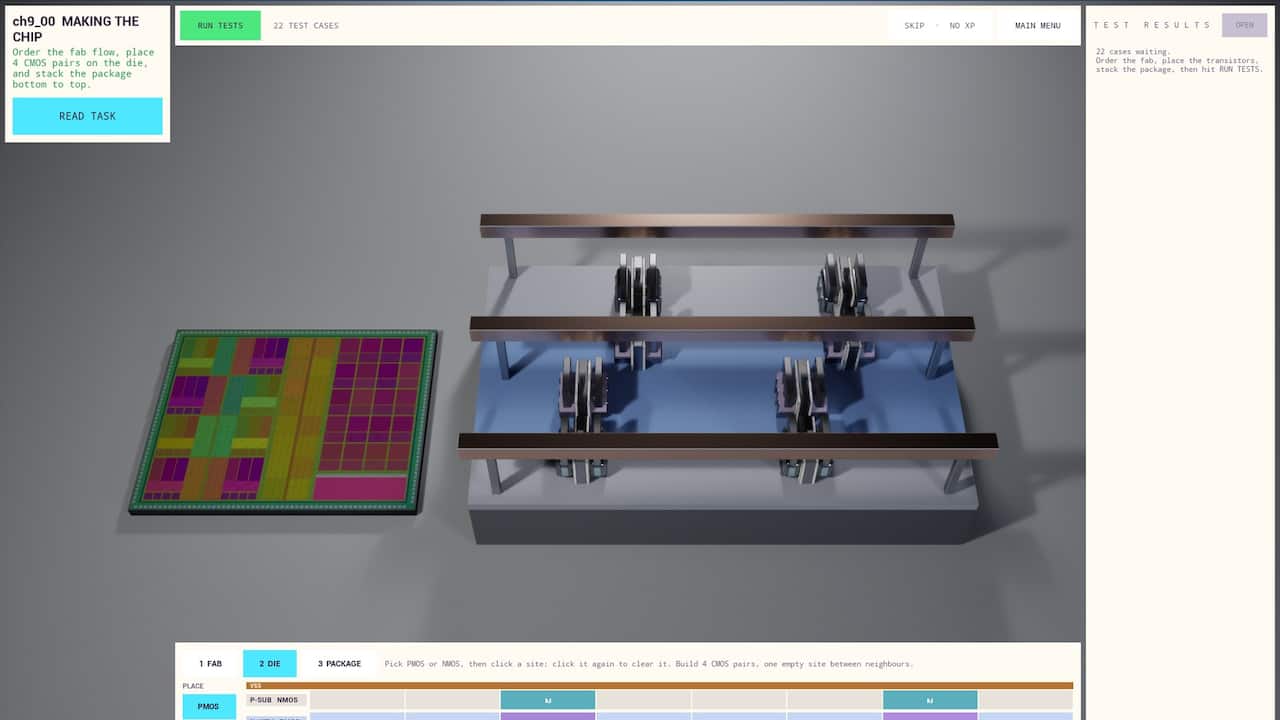1280x720 pixels.
Task: Open the READ TASK instructions
Action: (x=87, y=116)
